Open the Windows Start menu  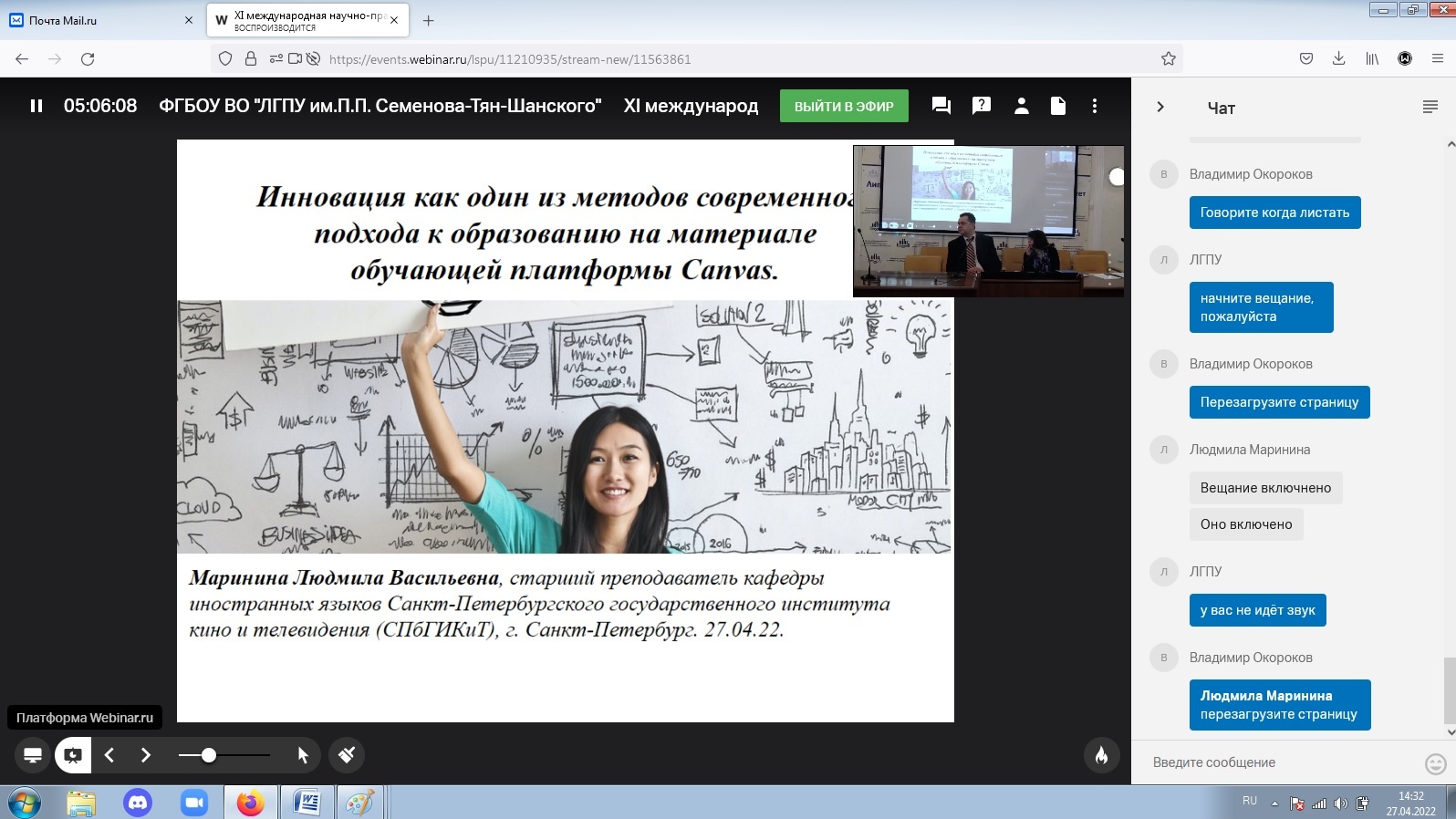[25, 803]
